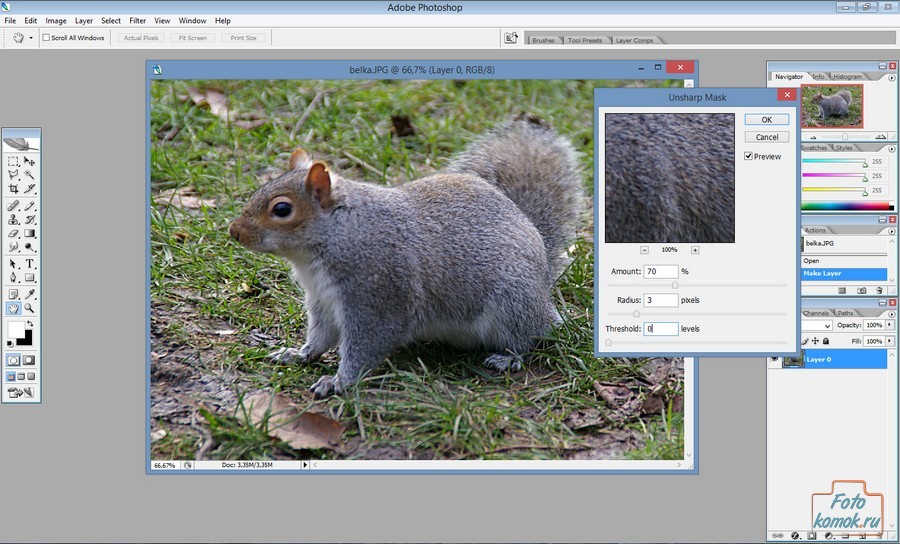
Task: Select the Magic Wand tool
Action: click(30, 174)
